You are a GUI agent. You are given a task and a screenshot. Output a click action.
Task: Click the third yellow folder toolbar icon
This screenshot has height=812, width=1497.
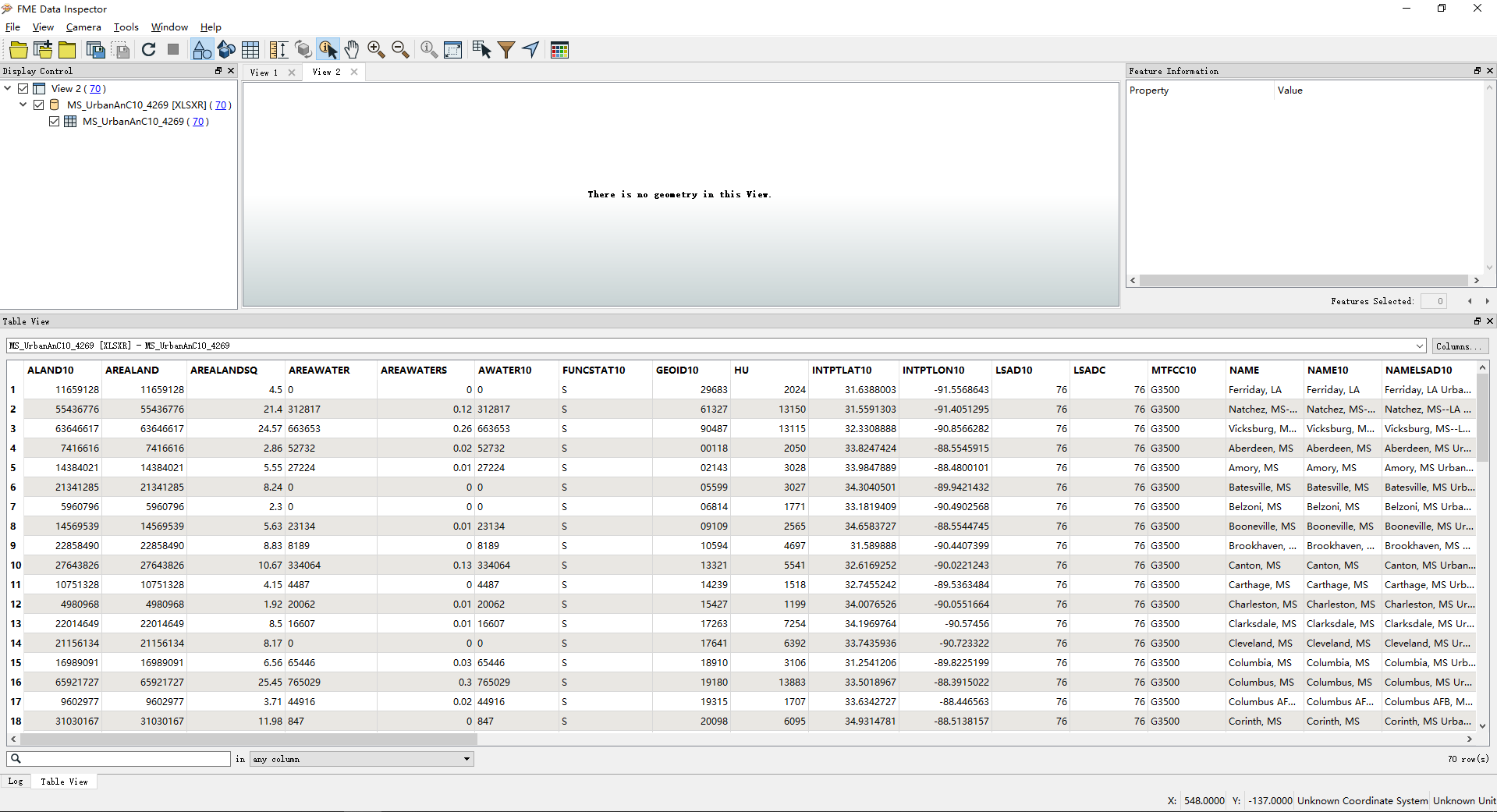(x=67, y=50)
